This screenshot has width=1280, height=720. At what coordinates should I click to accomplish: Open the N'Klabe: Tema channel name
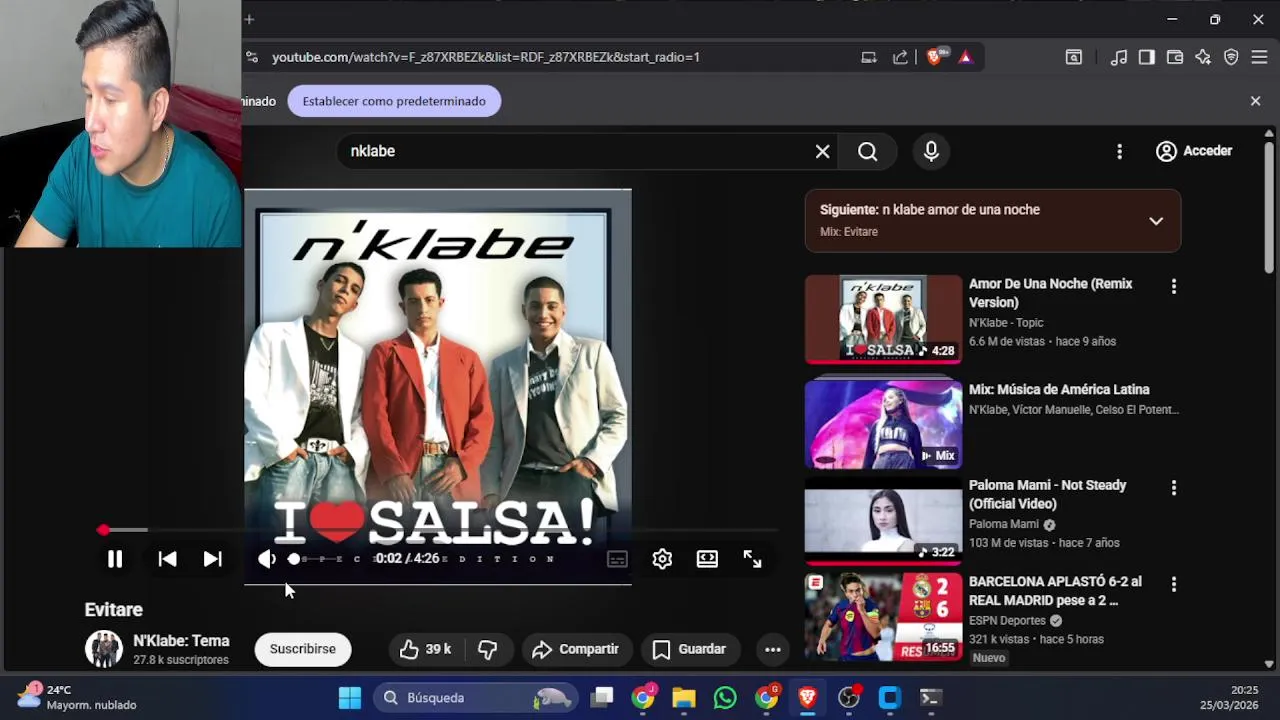pyautogui.click(x=181, y=641)
